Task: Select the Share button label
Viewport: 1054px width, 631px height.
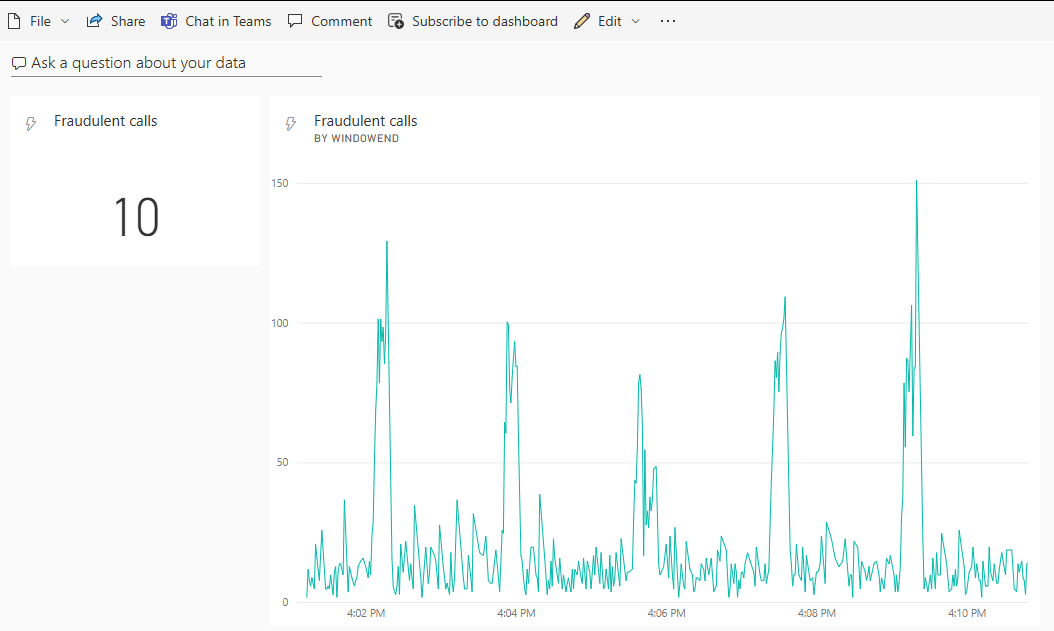Action: click(128, 22)
